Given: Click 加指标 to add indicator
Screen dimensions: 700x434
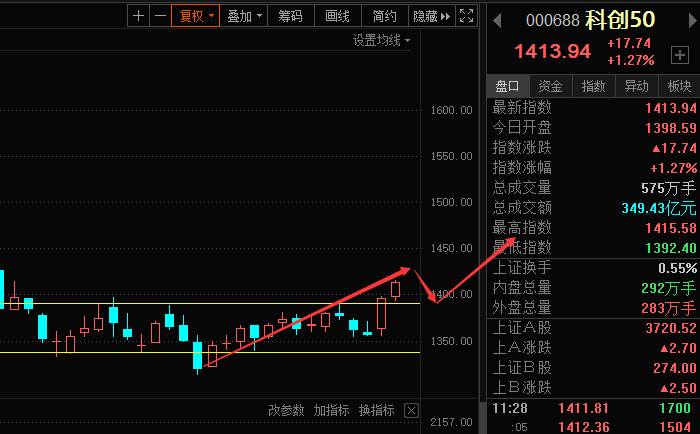Looking at the screenshot, I should click(331, 410).
